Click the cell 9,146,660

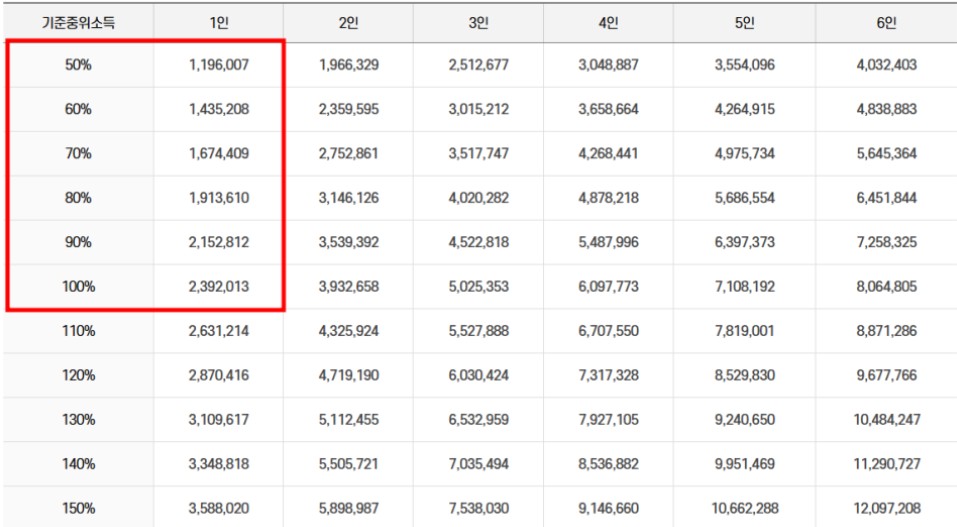(609, 508)
